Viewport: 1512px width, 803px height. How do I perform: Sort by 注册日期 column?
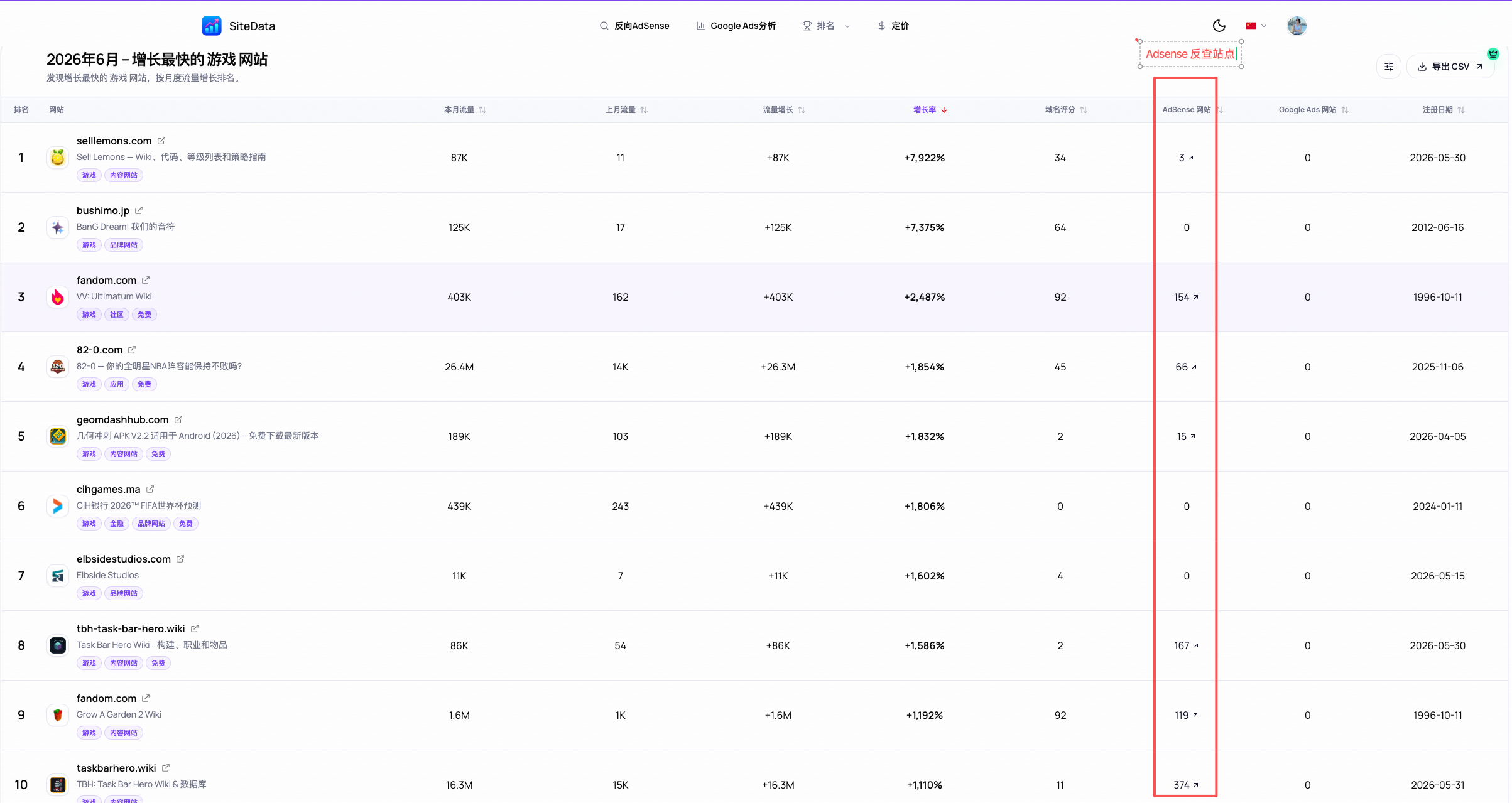click(x=1444, y=110)
